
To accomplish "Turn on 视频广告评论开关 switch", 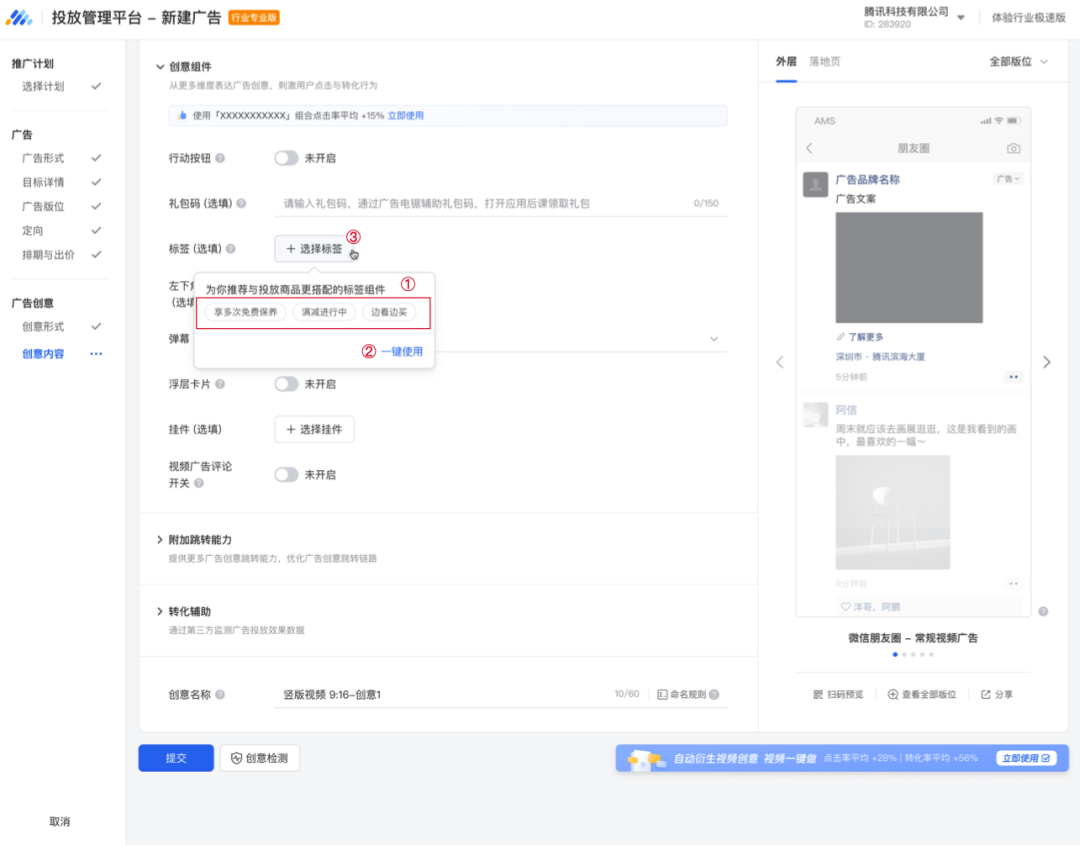I will click(287, 475).
